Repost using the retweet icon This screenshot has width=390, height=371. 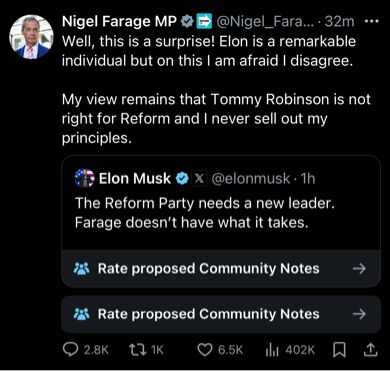136,350
